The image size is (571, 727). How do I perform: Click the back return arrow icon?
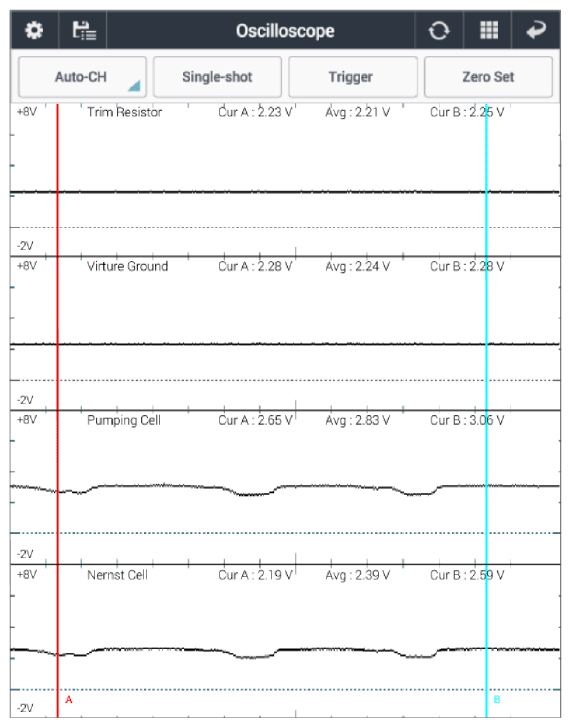pyautogui.click(x=536, y=31)
